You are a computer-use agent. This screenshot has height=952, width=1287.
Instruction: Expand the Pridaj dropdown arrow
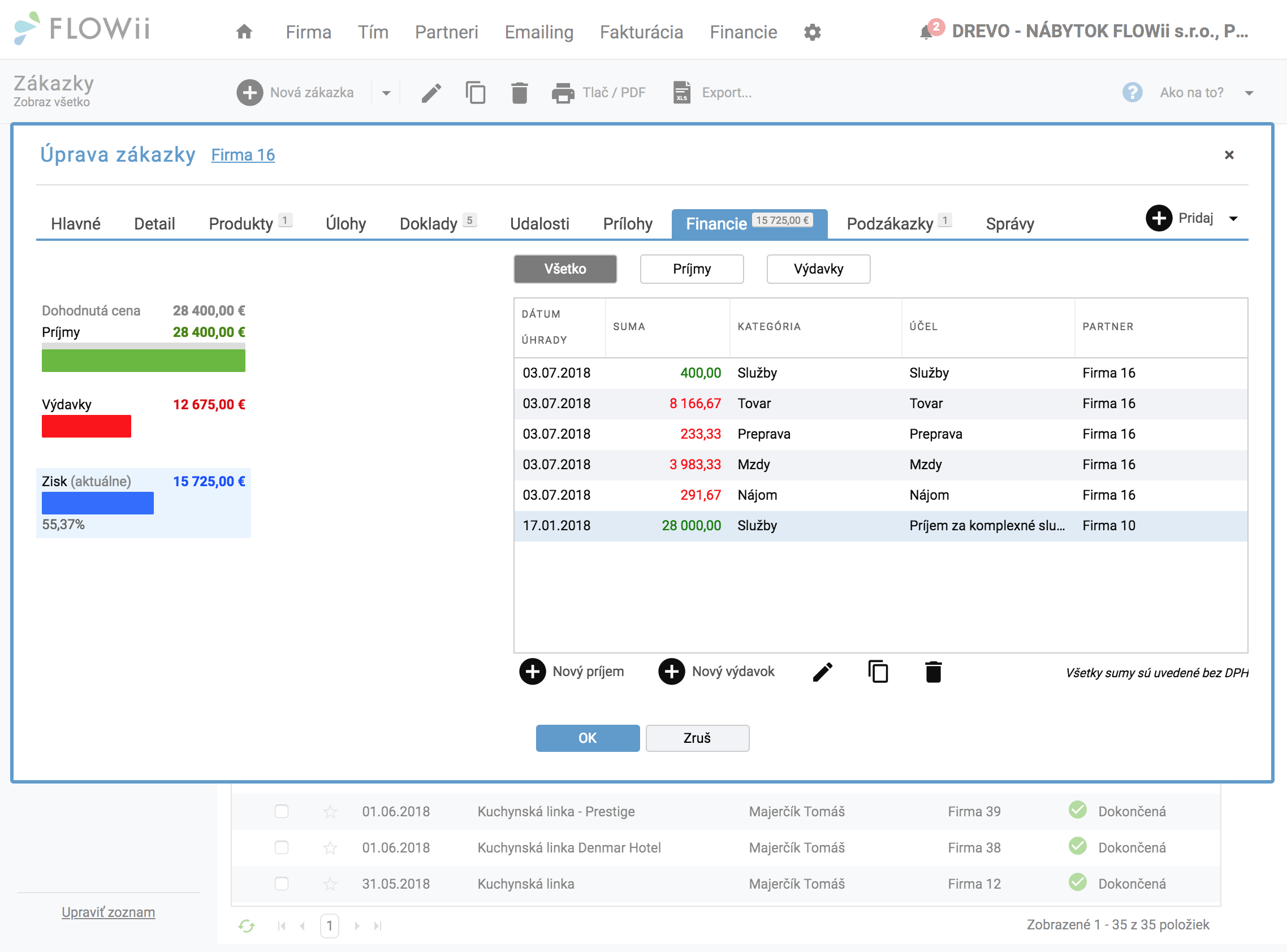(1233, 218)
